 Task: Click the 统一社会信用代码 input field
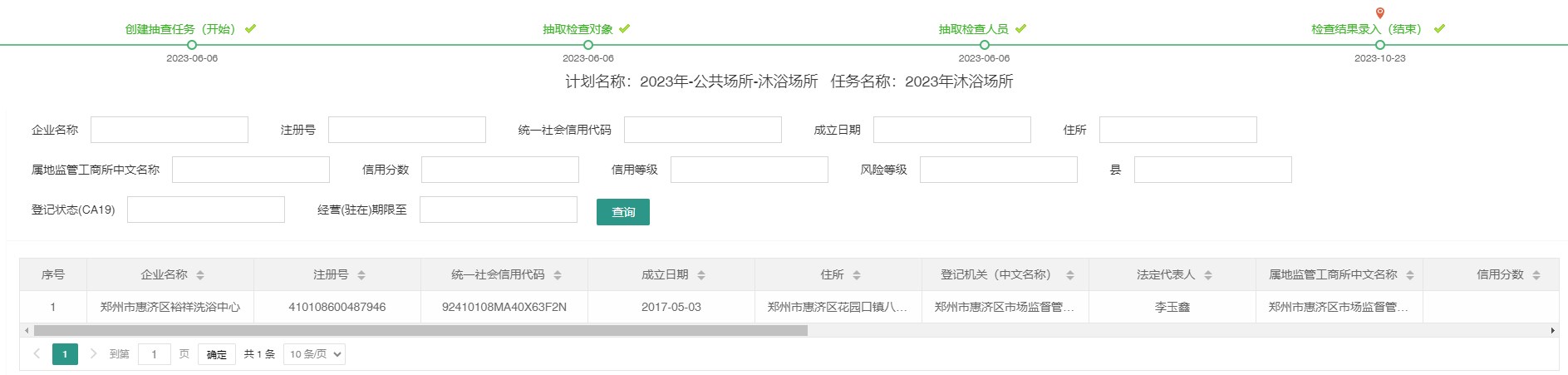coord(703,130)
